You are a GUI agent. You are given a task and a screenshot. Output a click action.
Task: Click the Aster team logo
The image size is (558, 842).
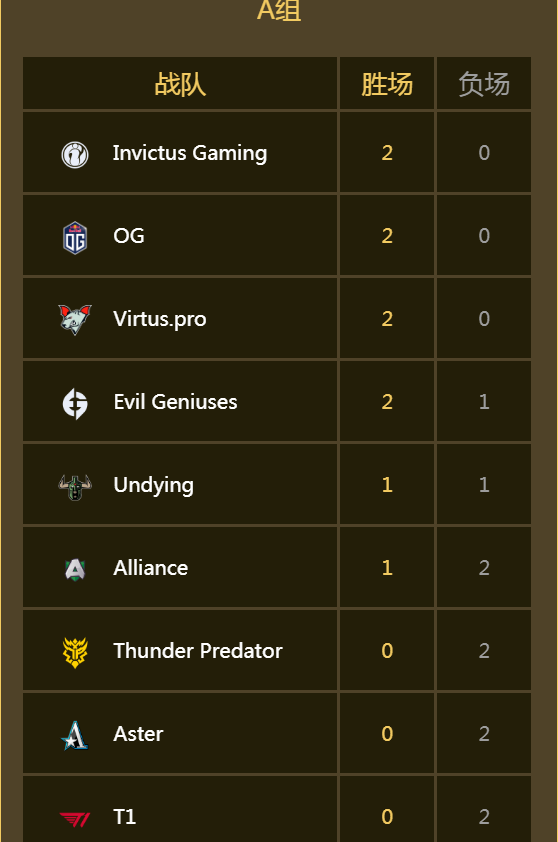pyautogui.click(x=75, y=735)
